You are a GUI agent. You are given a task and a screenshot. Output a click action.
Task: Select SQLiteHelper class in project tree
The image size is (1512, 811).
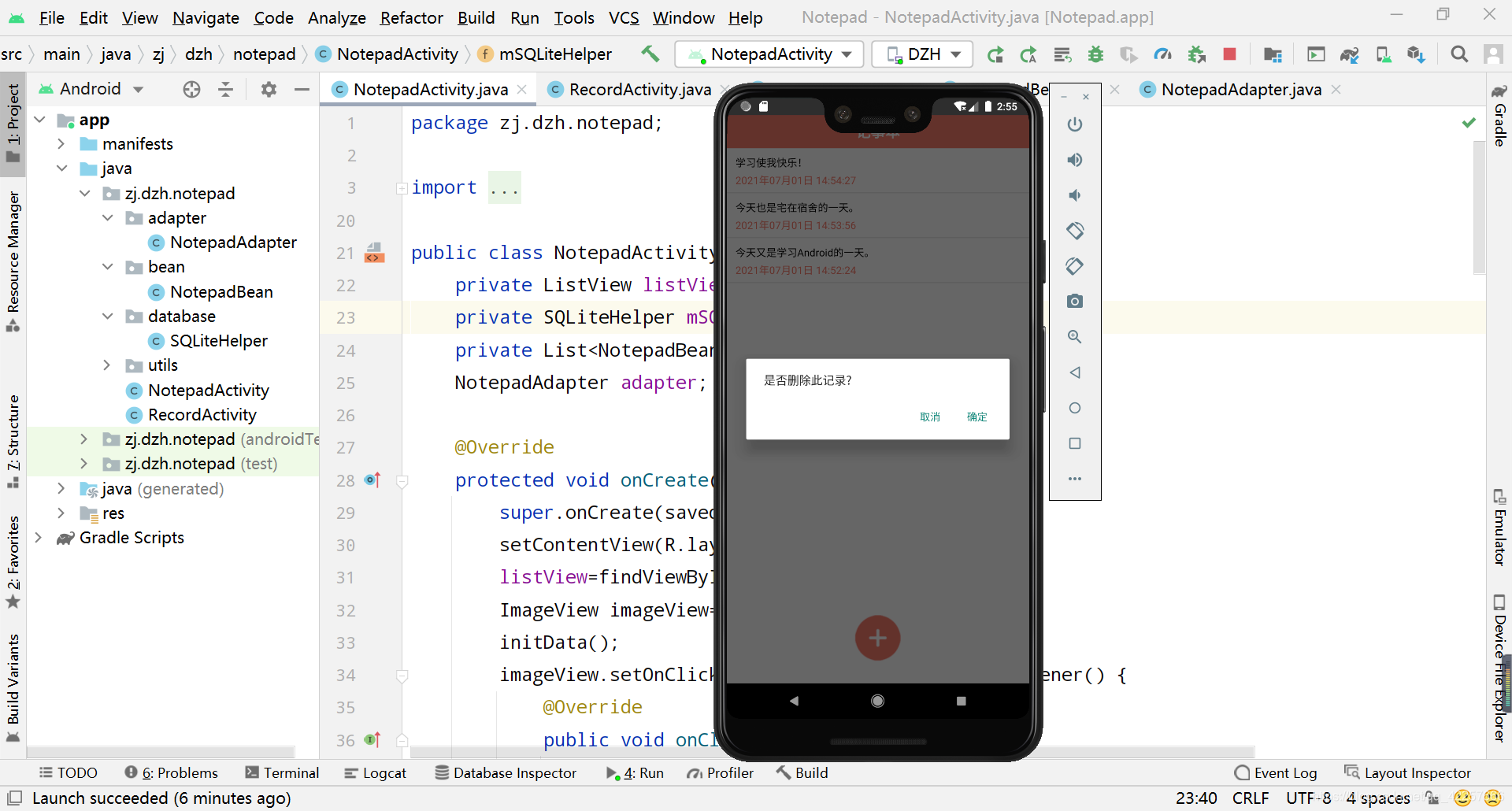point(219,340)
